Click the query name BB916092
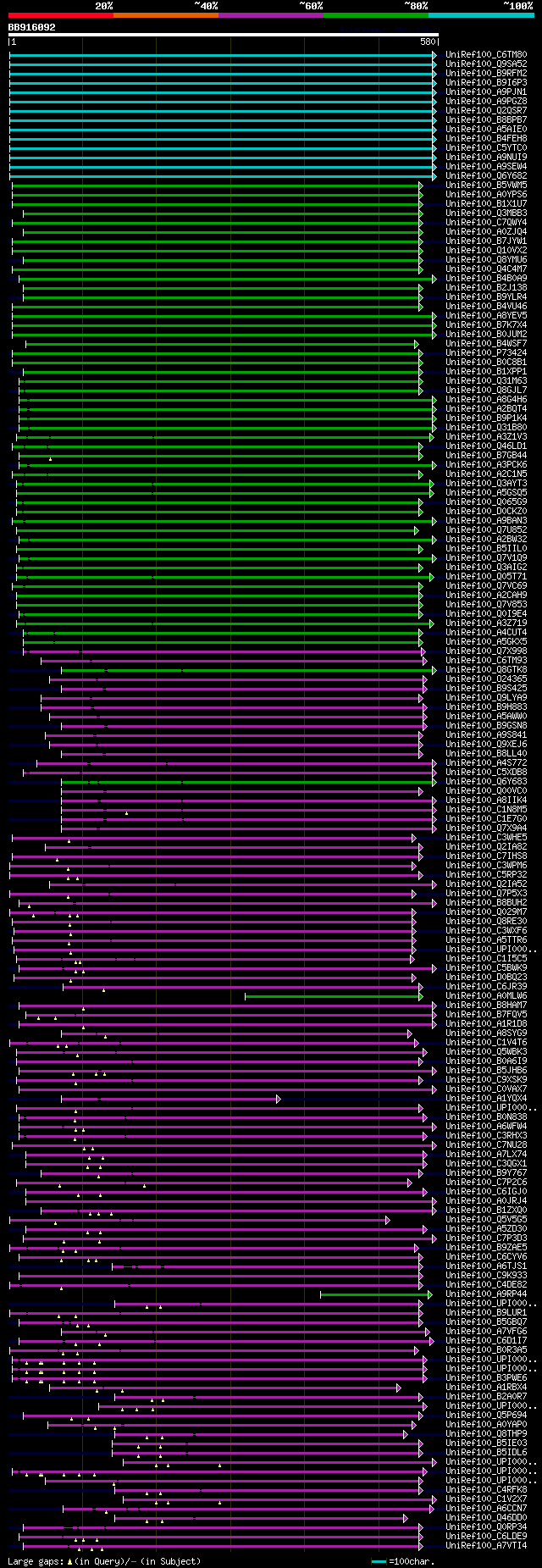This screenshot has height=1568, width=542. (x=31, y=28)
